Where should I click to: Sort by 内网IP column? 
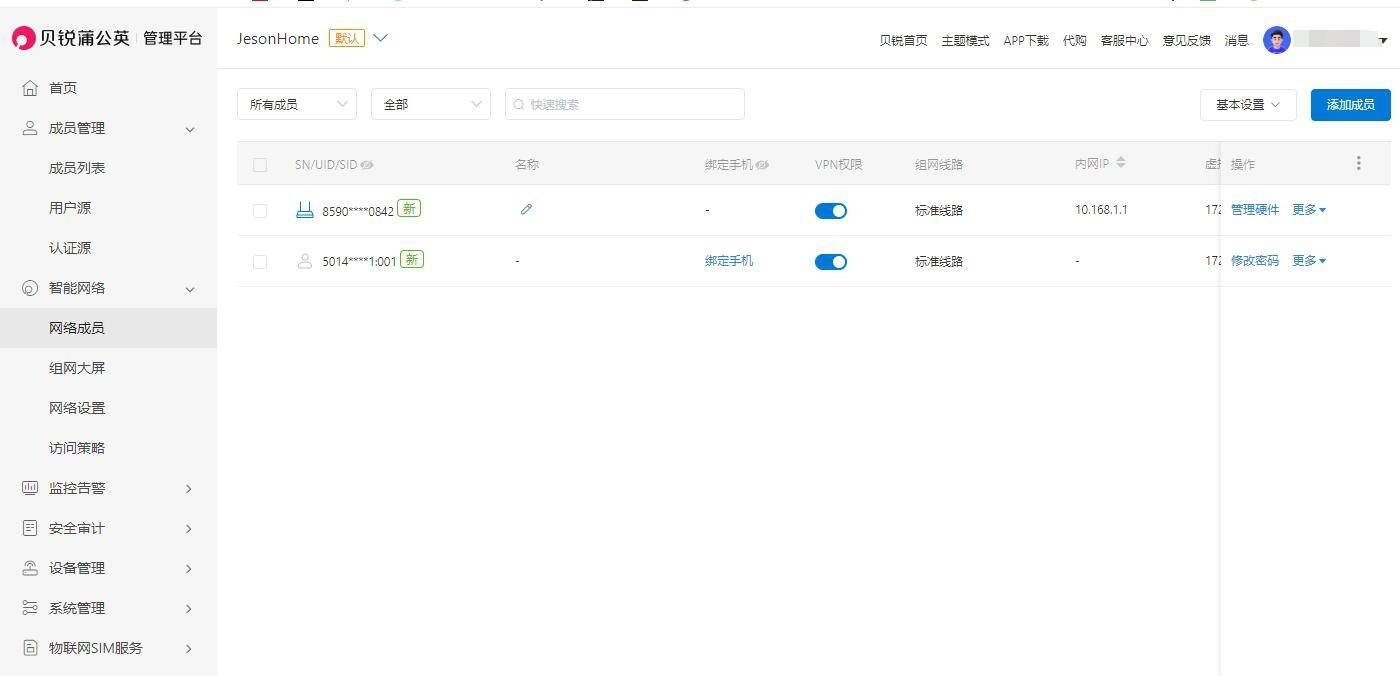[1121, 162]
